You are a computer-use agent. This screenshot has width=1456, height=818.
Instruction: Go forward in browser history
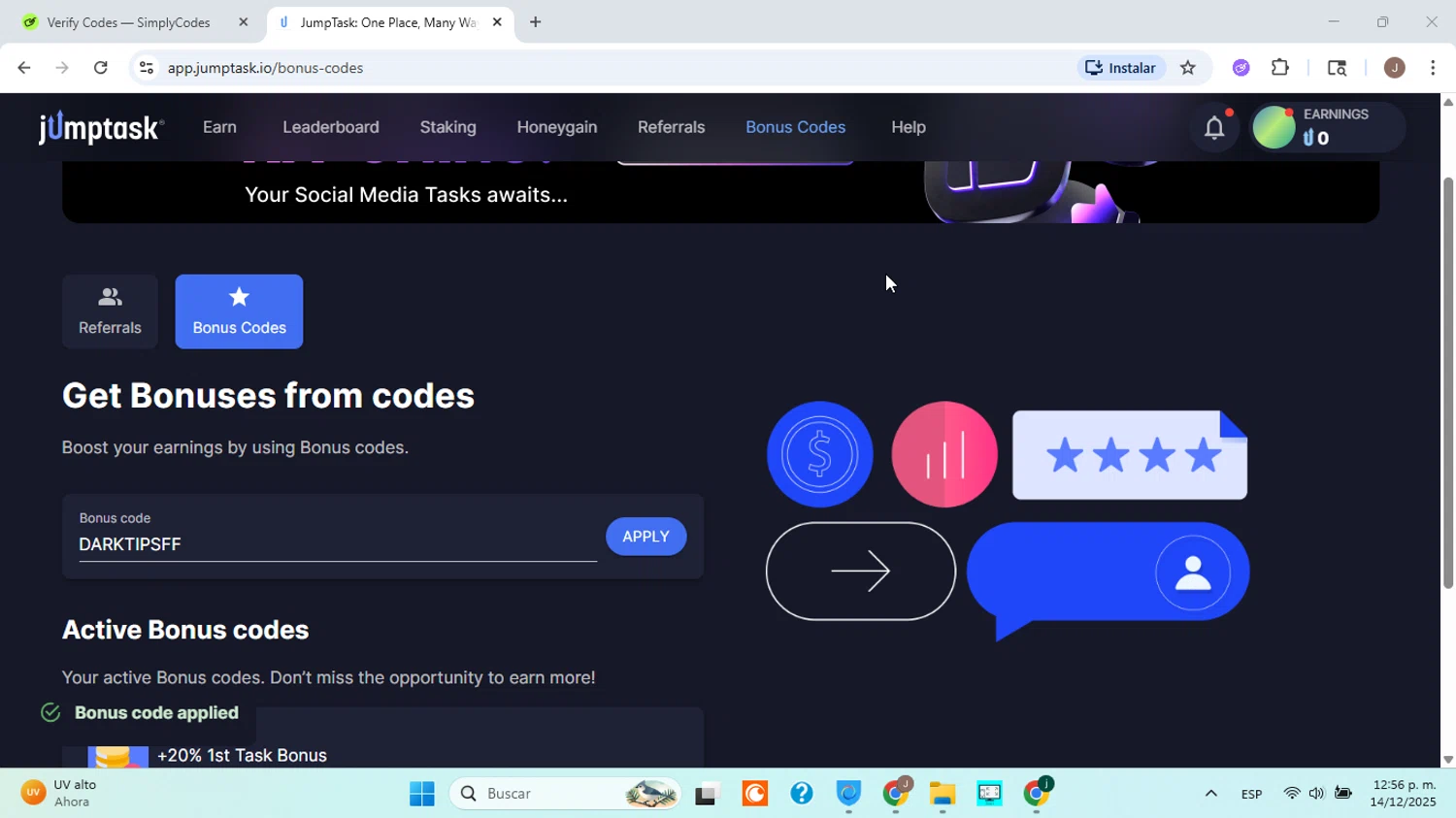pos(62,68)
